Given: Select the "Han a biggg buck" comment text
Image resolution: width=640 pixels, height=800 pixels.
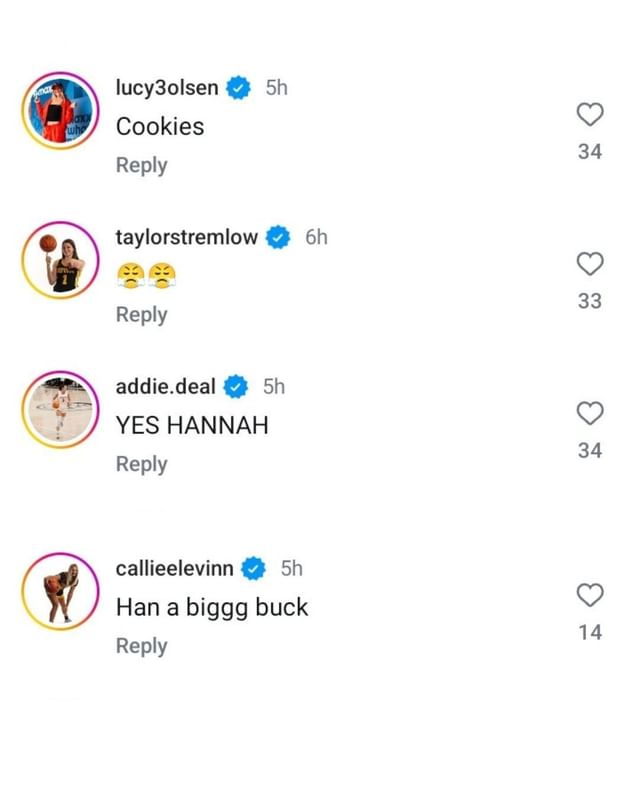Looking at the screenshot, I should tap(213, 607).
